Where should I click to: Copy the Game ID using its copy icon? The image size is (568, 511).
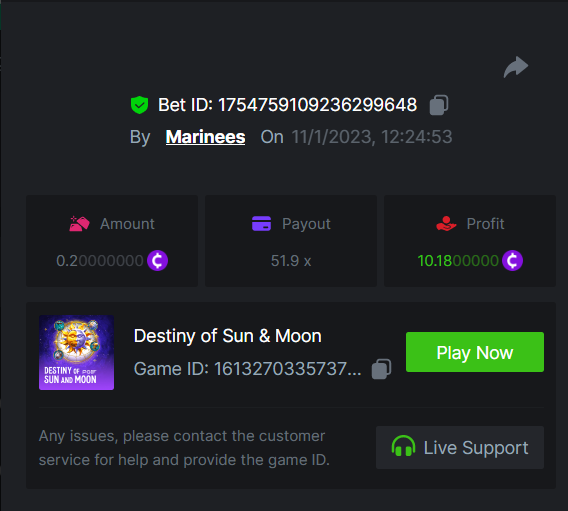pos(381,369)
